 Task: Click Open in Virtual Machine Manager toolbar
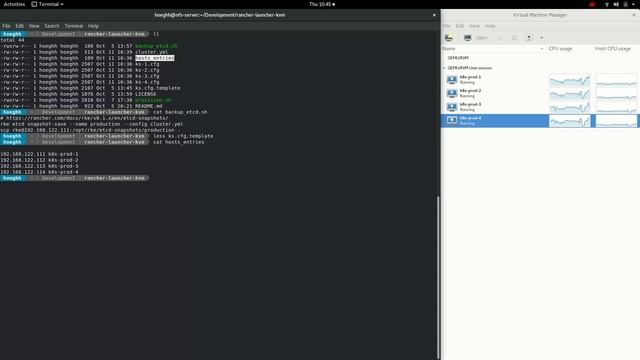pyautogui.click(x=481, y=38)
